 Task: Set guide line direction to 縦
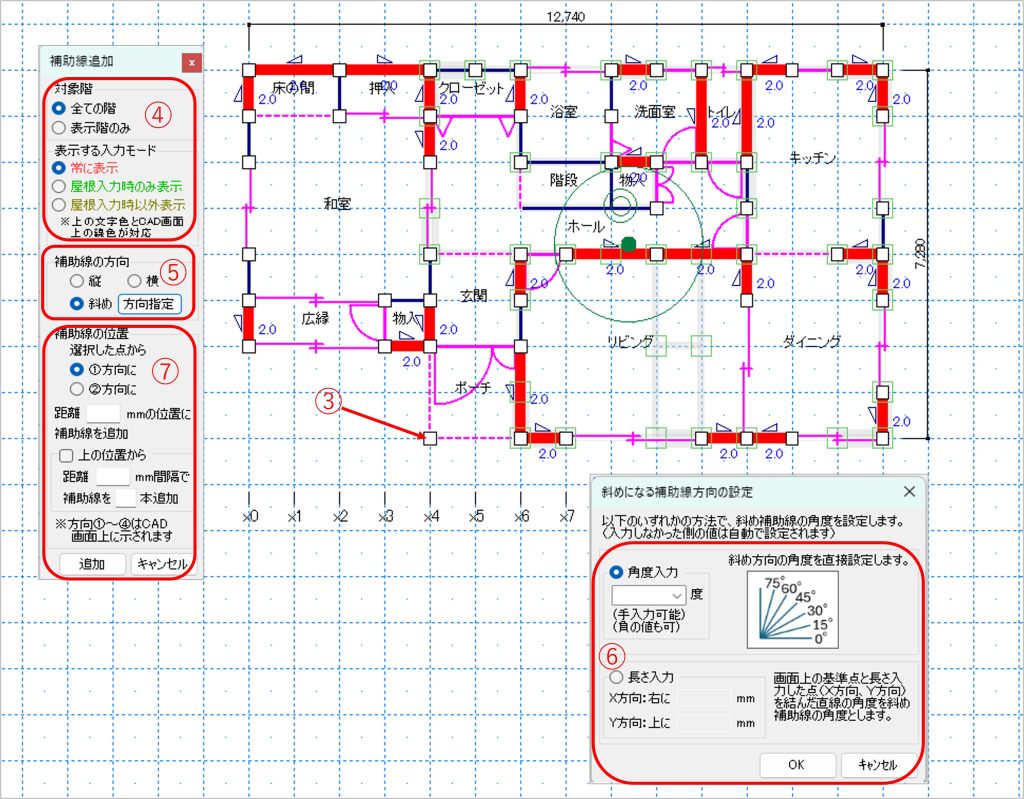pos(78,282)
